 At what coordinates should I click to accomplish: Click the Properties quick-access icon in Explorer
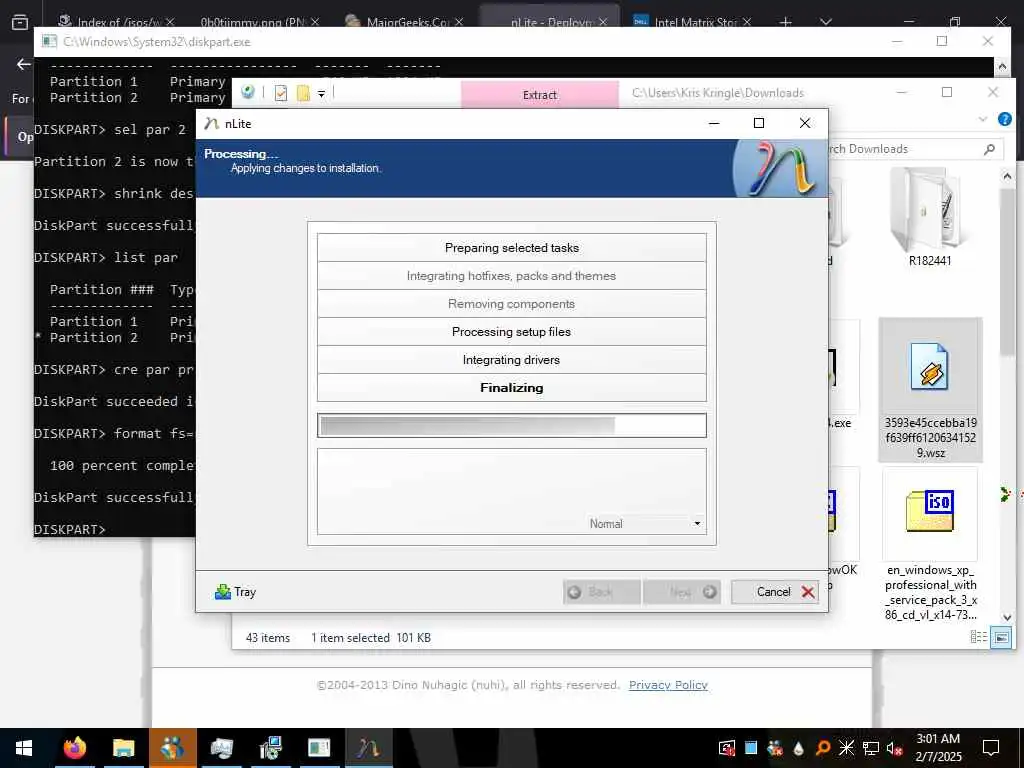(x=281, y=93)
